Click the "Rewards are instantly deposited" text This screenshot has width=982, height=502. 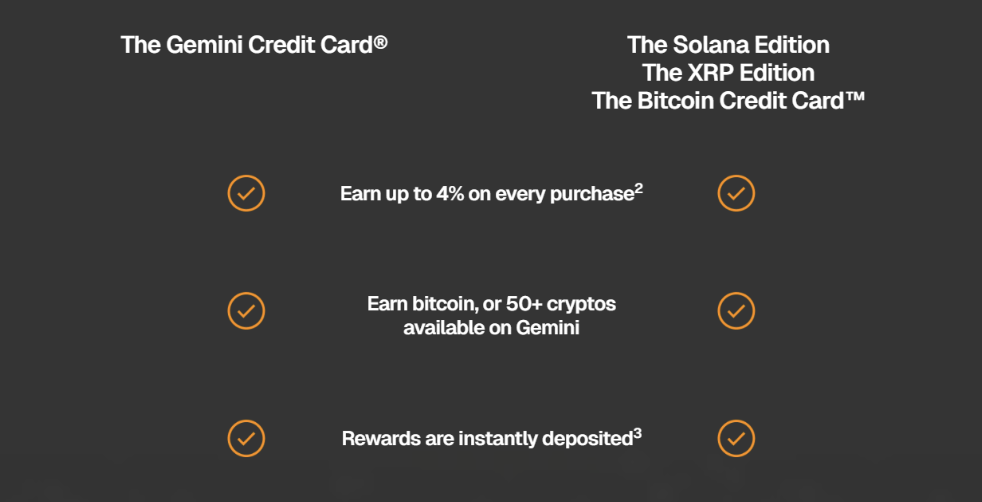pyautogui.click(x=487, y=439)
